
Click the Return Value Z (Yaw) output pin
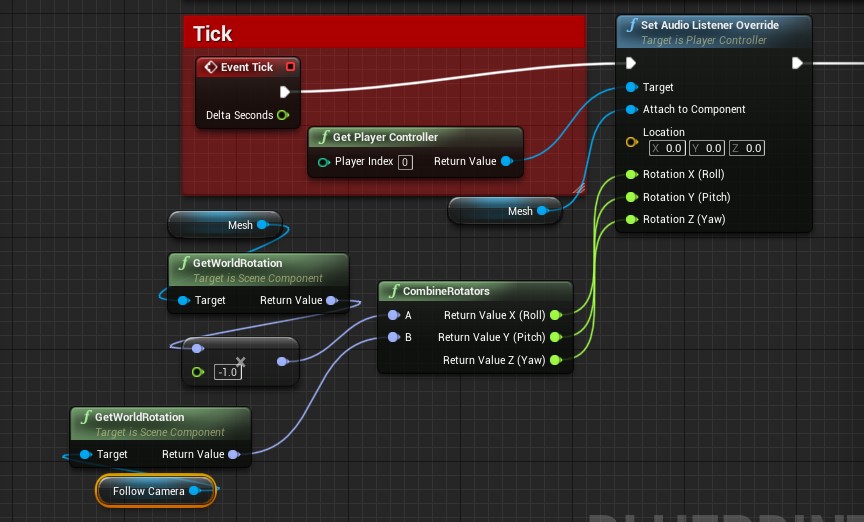coord(556,360)
